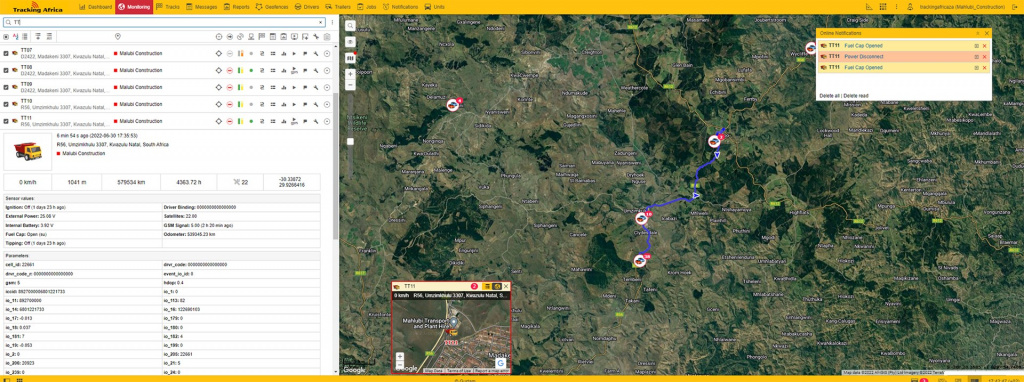Collapse the Online Notifications panel
This screenshot has height=382, width=1024.
click(978, 33)
